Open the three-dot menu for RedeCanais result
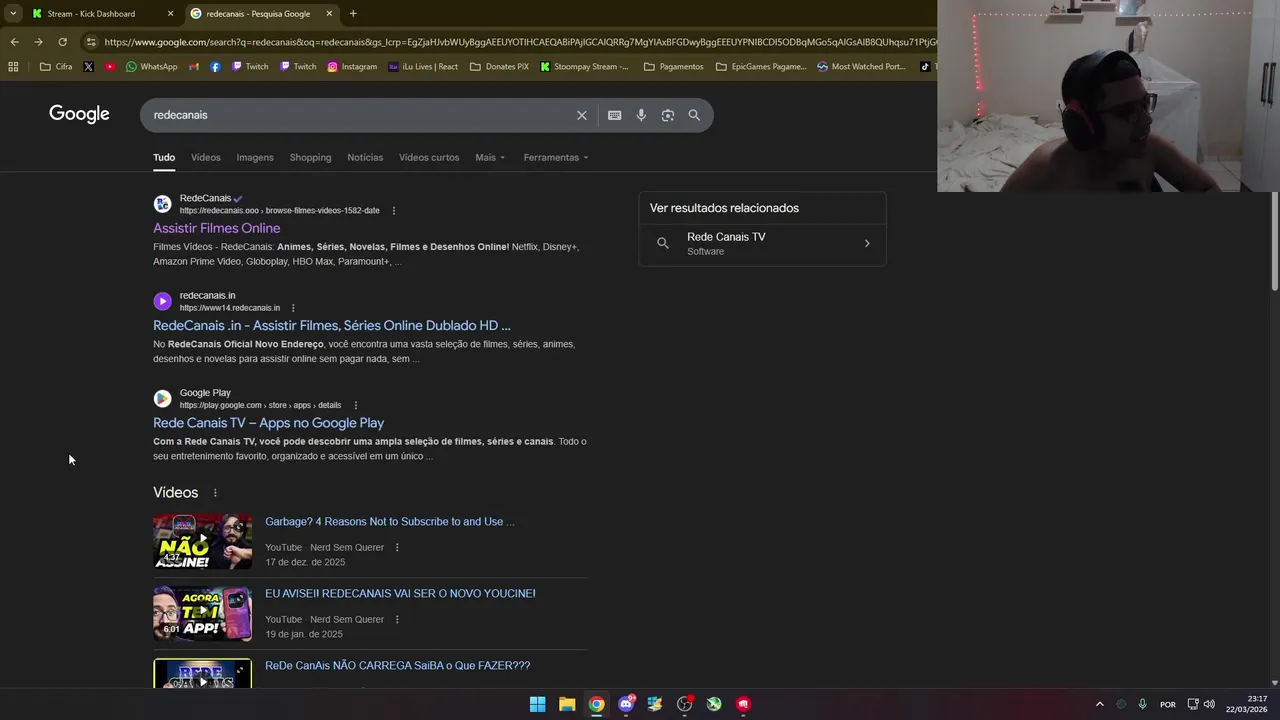Screen dimensions: 1280x720 394,211
